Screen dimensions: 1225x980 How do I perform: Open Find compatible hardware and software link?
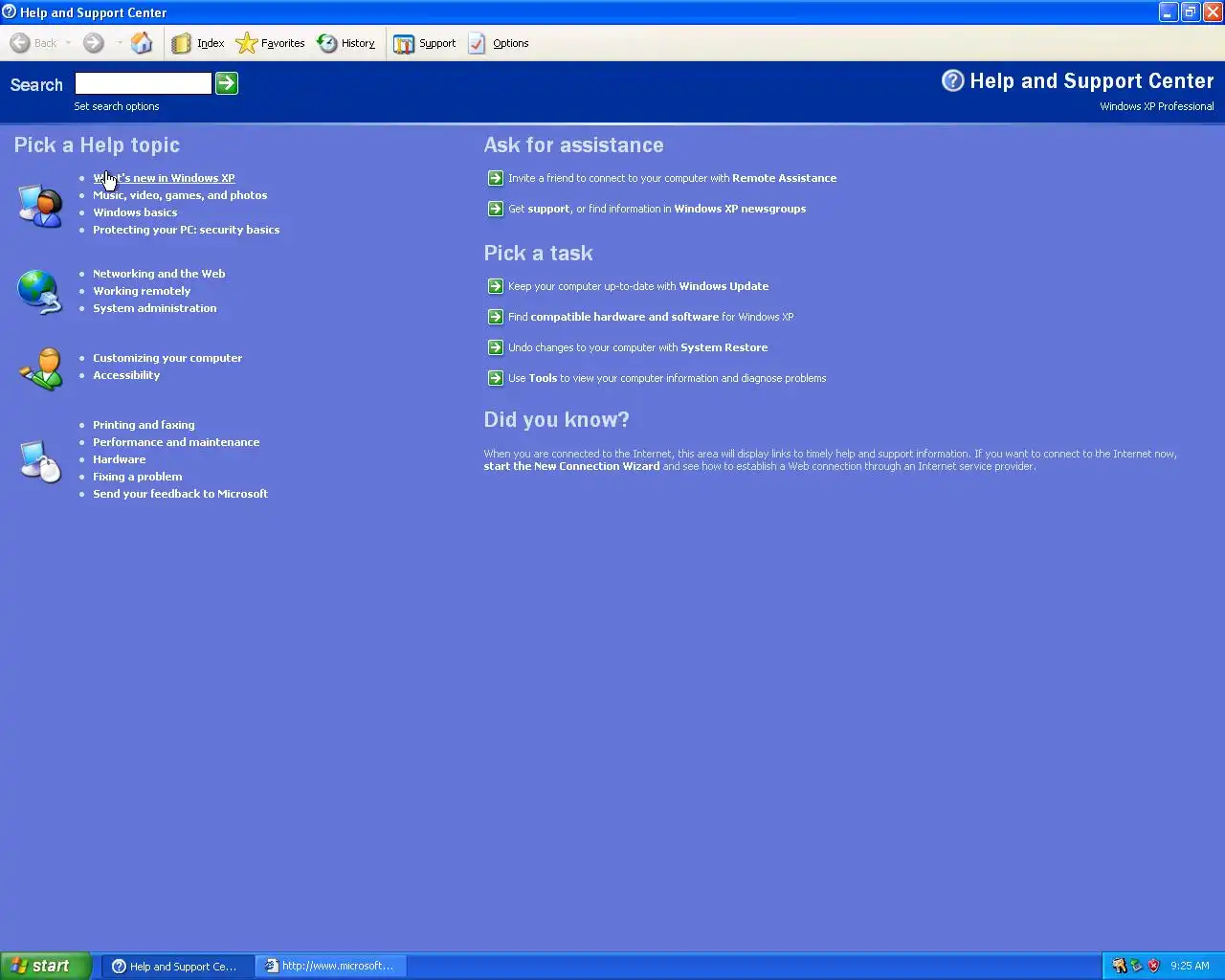651,317
